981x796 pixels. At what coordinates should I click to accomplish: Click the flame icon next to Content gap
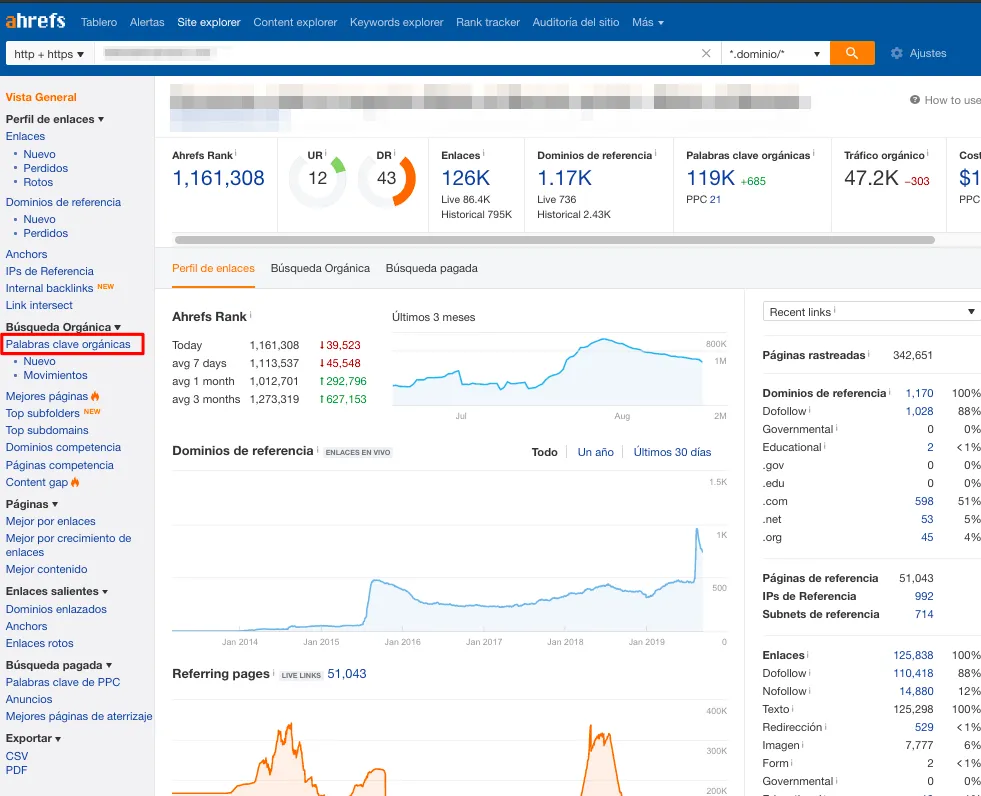pyautogui.click(x=75, y=482)
